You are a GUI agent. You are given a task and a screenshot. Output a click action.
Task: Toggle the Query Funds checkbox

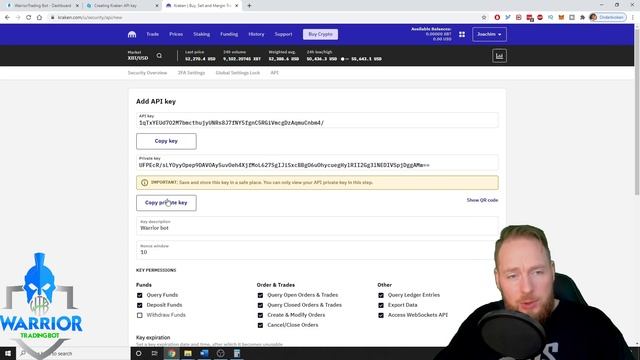point(140,295)
